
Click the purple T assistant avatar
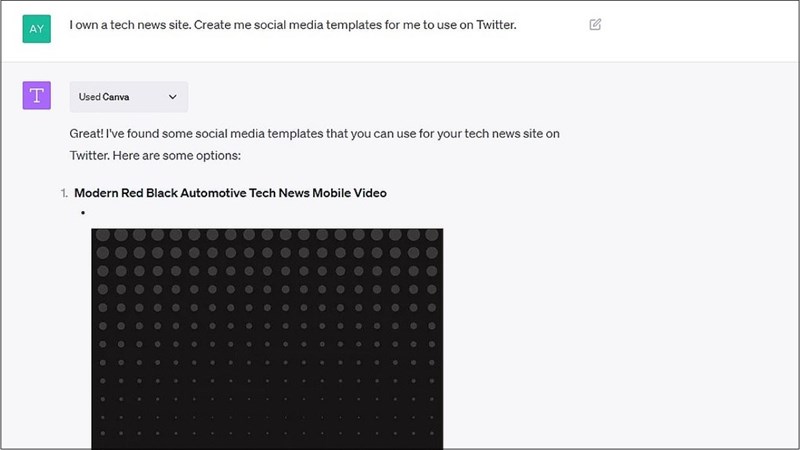(x=37, y=96)
